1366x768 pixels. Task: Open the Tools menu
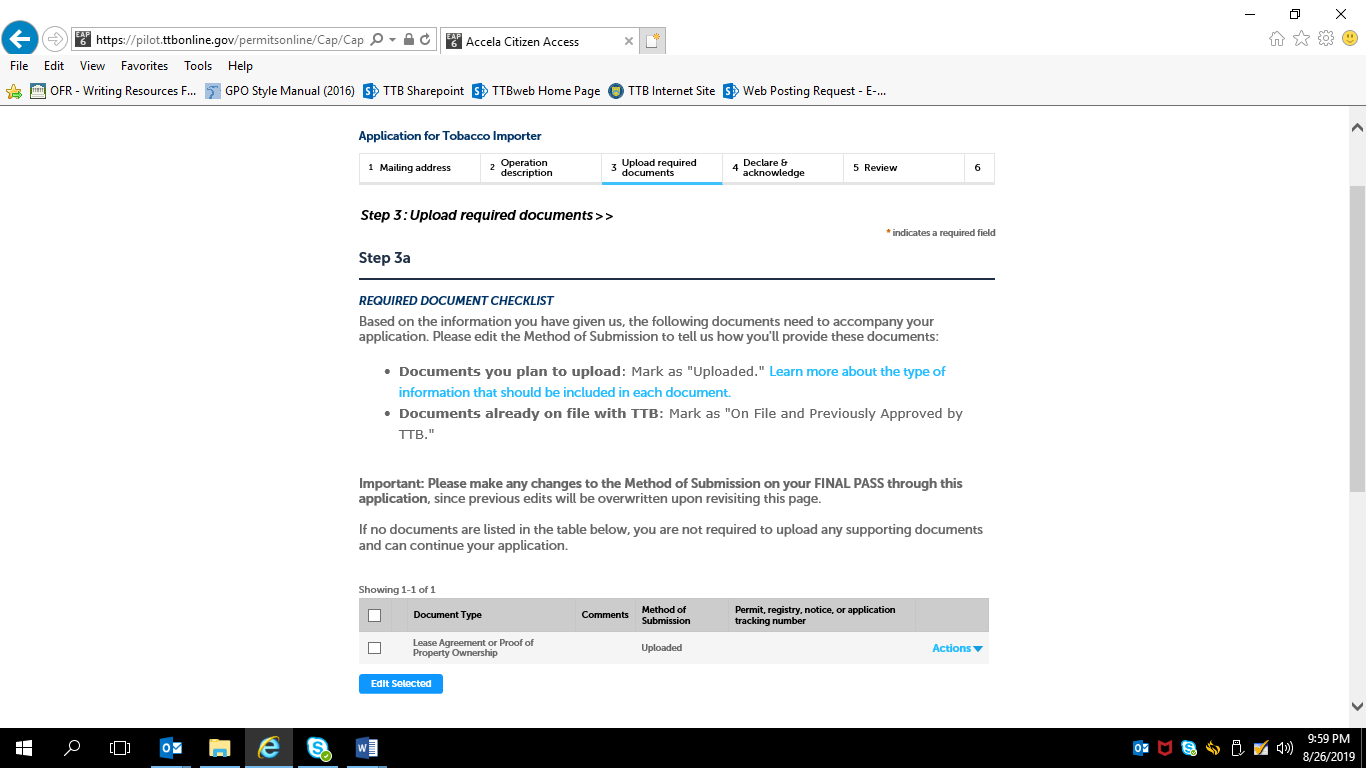coord(198,66)
